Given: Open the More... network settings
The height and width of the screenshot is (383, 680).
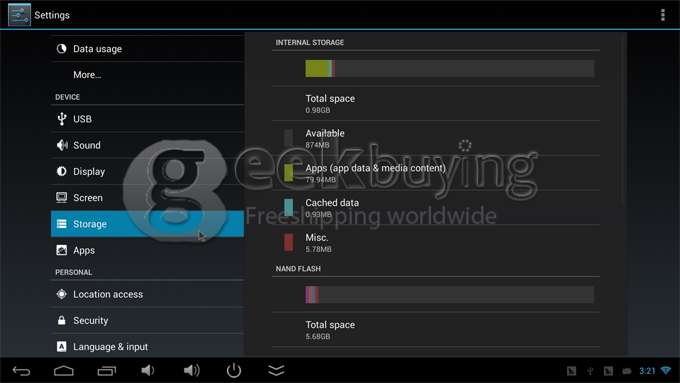Looking at the screenshot, I should [147, 75].
